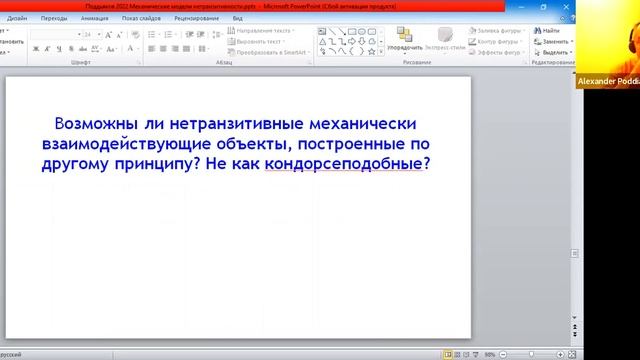Decrease list indent level
This screenshot has height=360, width=640.
point(189,35)
